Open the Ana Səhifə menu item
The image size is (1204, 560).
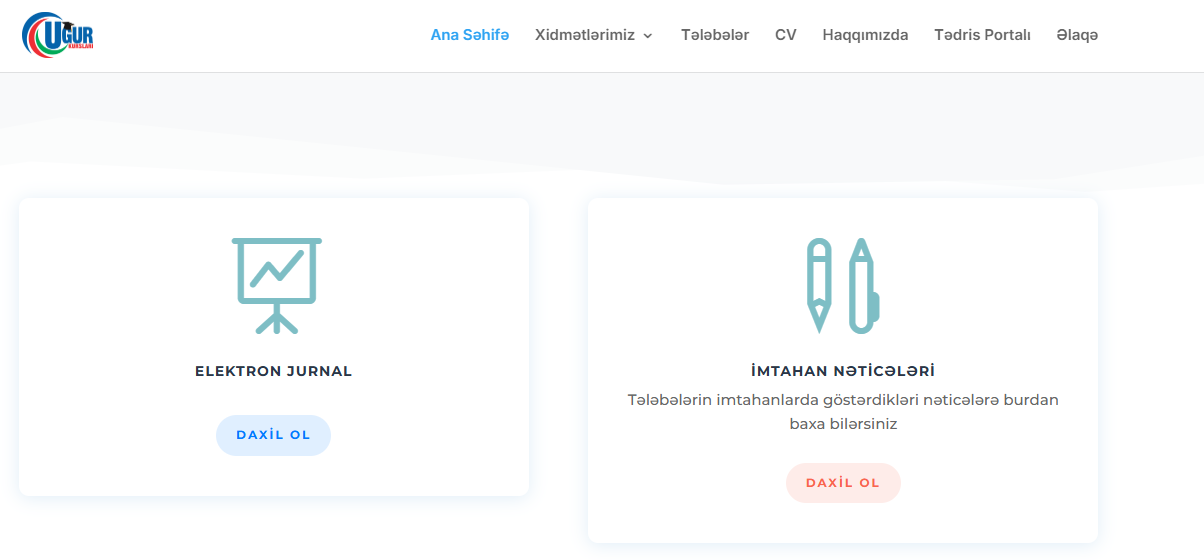pos(470,35)
